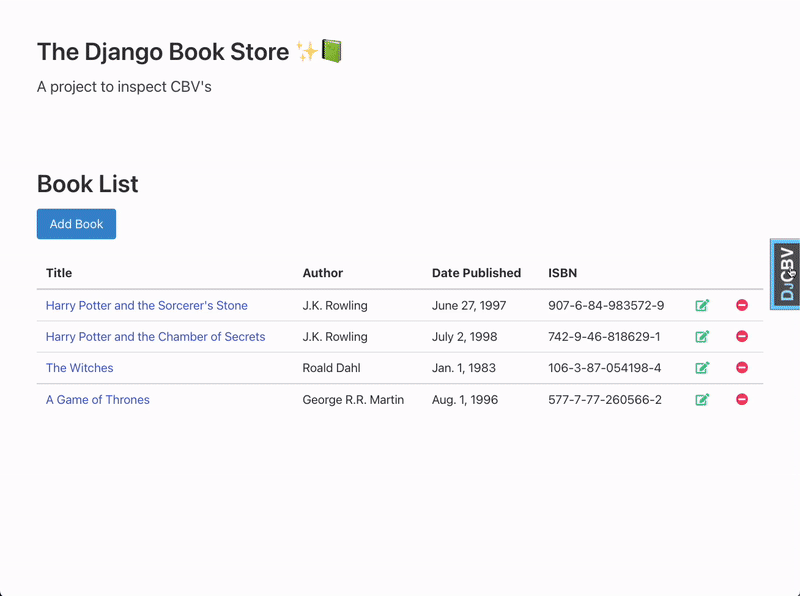This screenshot has height=596, width=800.
Task: Click the Author column header
Action: [x=323, y=273]
